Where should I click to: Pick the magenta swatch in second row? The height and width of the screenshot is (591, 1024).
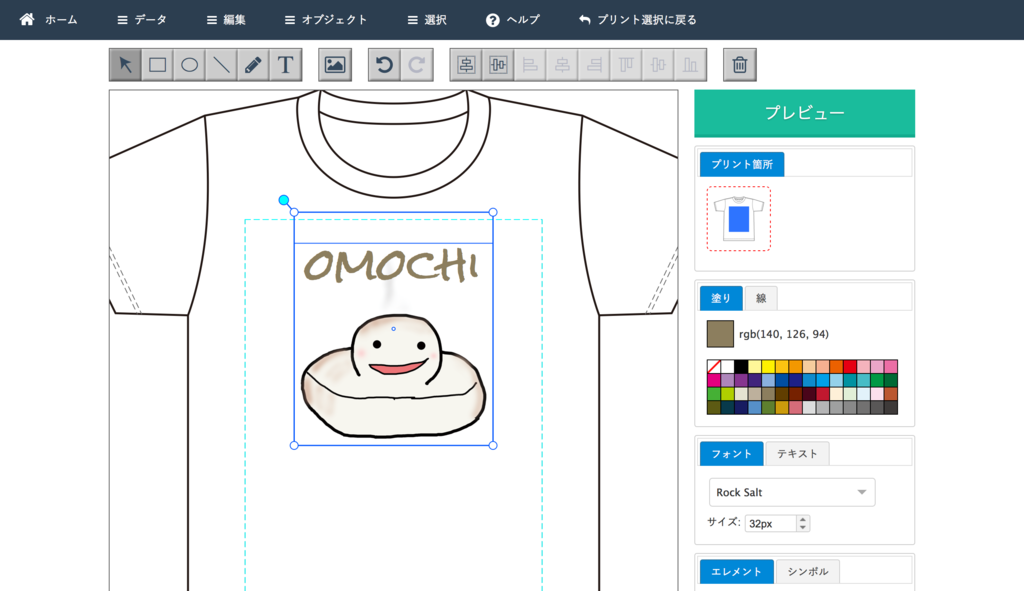point(713,380)
